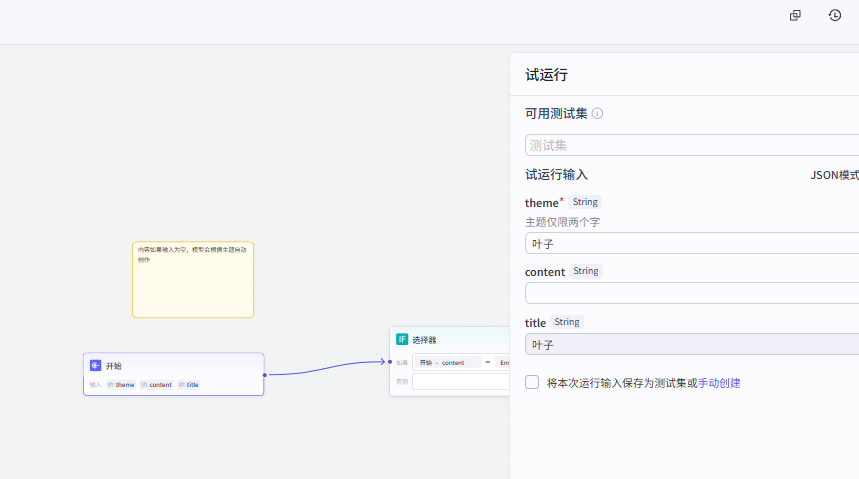Viewport: 859px width, 479px height.
Task: Click the title variable tag in 开始 node
Action: coord(189,385)
